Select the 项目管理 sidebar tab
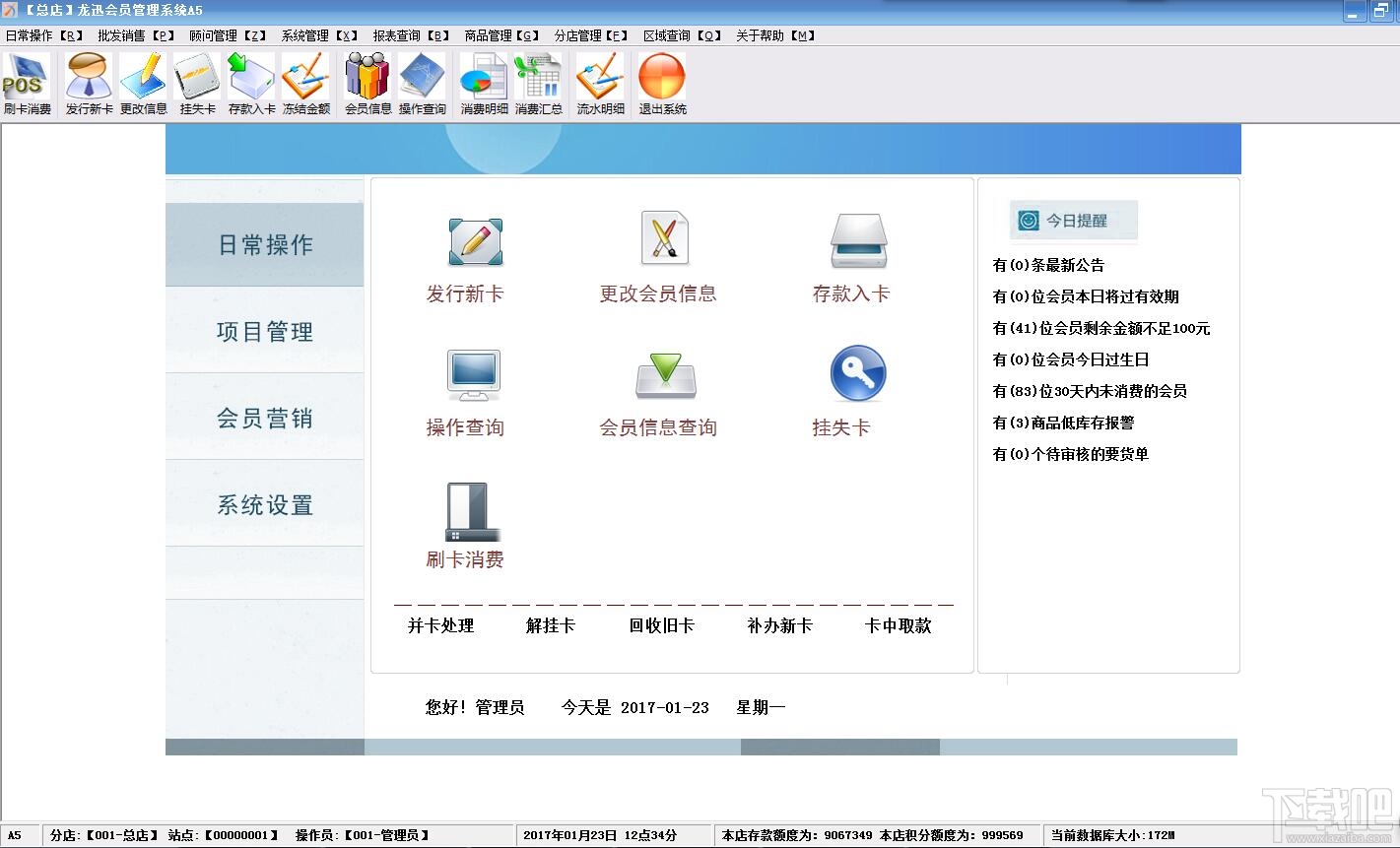The height and width of the screenshot is (848, 1400). [265, 332]
